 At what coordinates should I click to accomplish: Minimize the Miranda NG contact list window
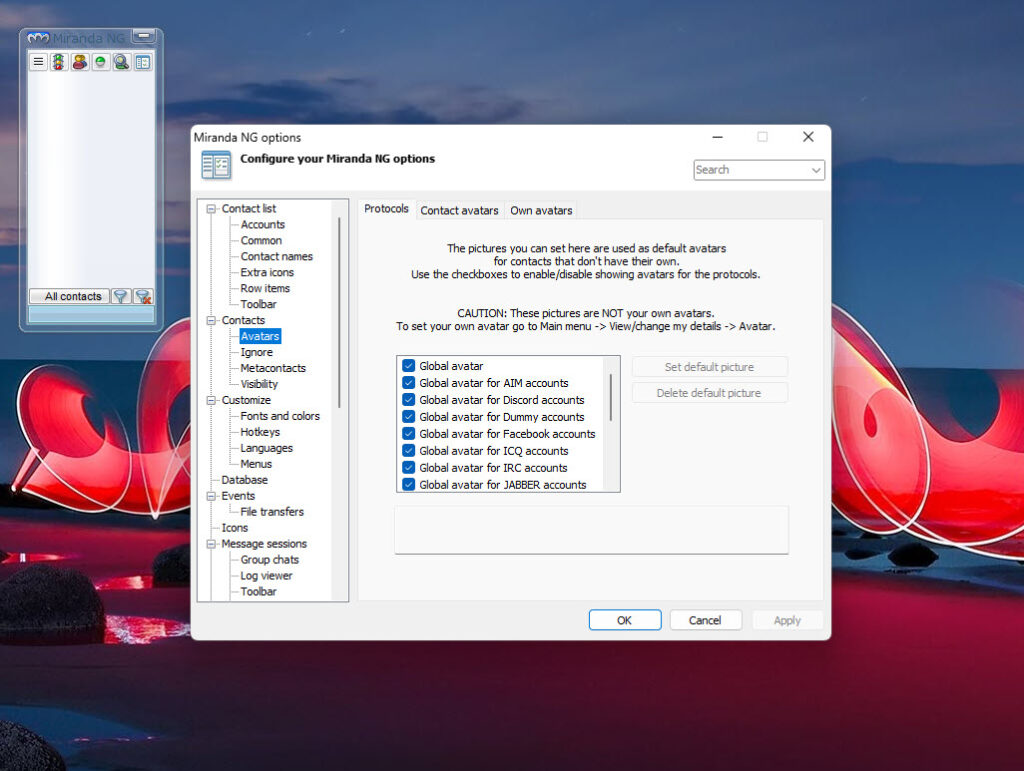click(x=143, y=36)
